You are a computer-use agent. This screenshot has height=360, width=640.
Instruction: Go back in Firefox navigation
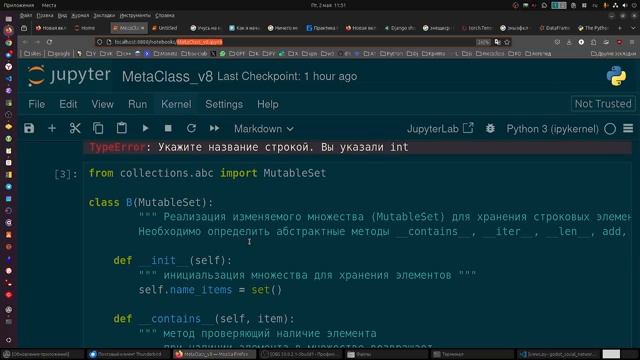point(25,42)
